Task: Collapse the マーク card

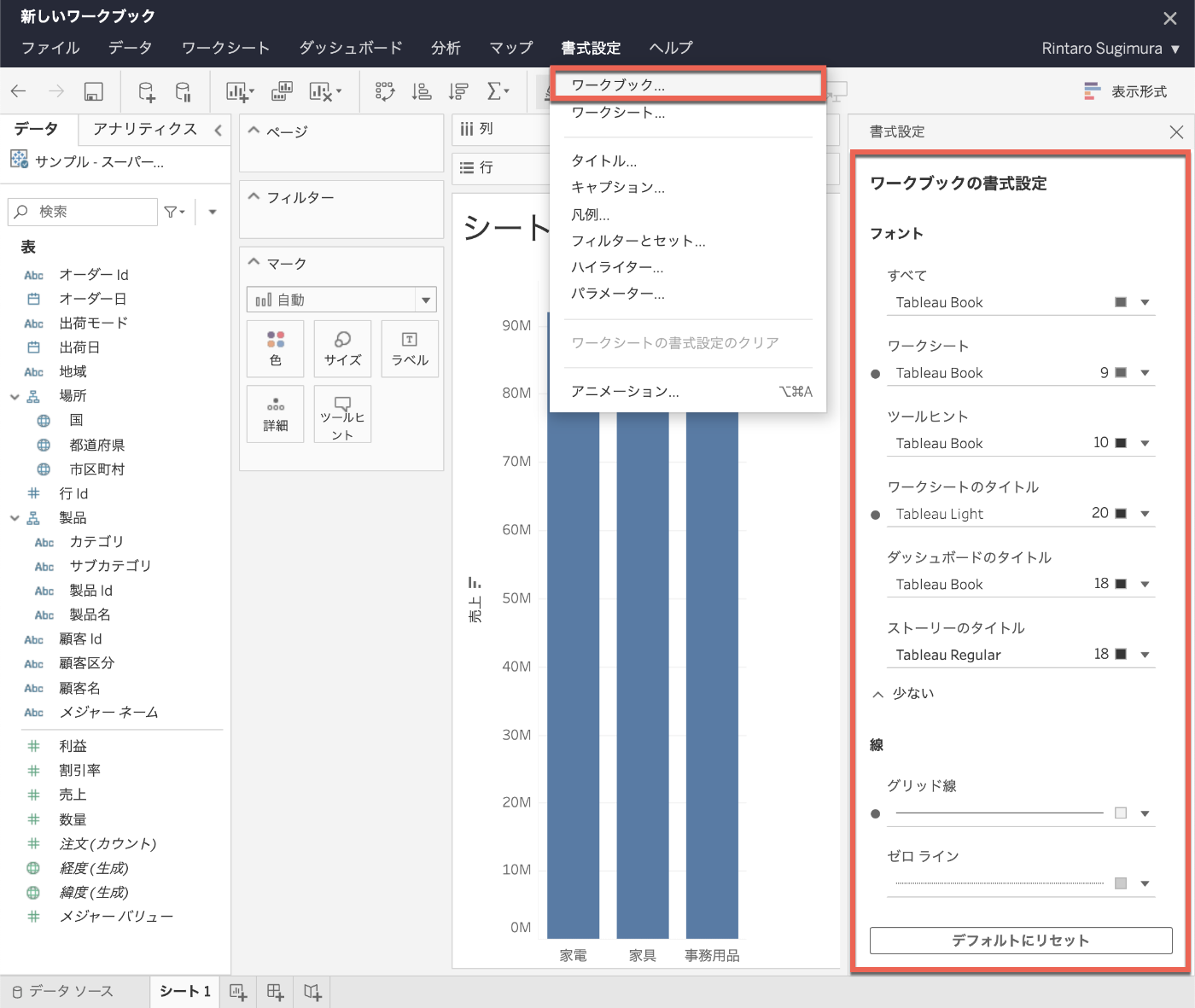Action: tap(254, 262)
